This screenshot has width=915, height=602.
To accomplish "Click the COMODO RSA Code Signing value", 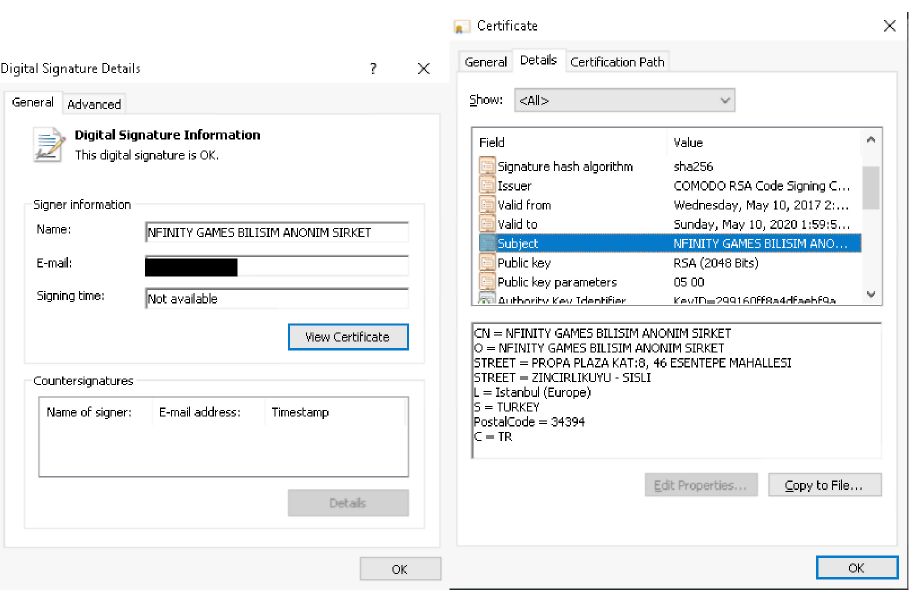I will 762,186.
